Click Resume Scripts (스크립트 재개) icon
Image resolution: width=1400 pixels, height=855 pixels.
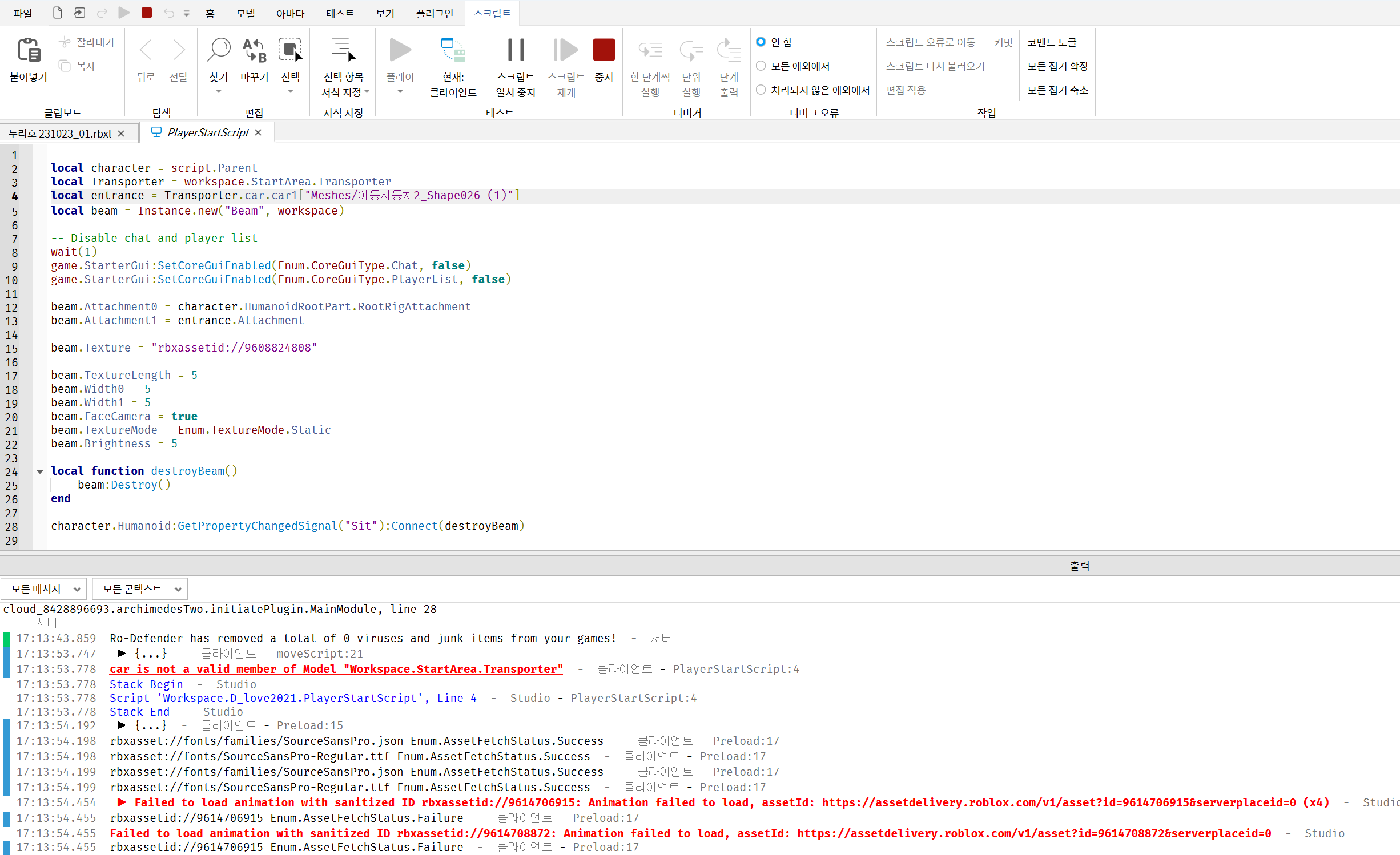click(x=566, y=50)
